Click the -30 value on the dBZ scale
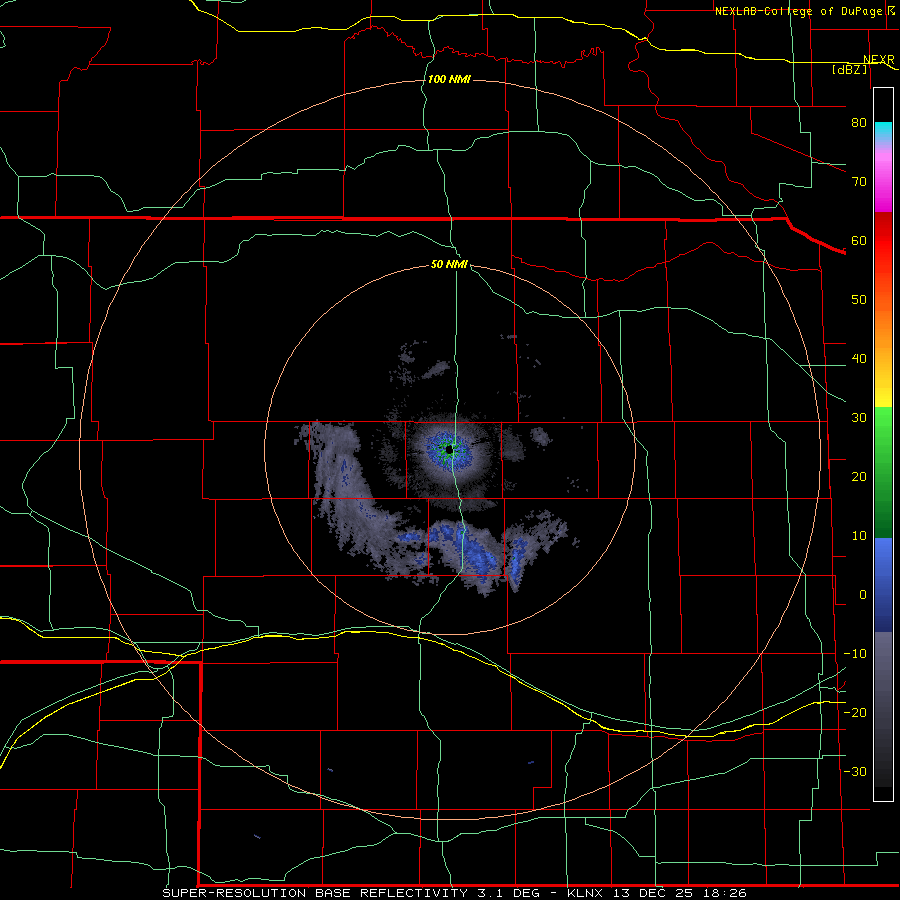Viewport: 900px width, 900px height. [855, 772]
